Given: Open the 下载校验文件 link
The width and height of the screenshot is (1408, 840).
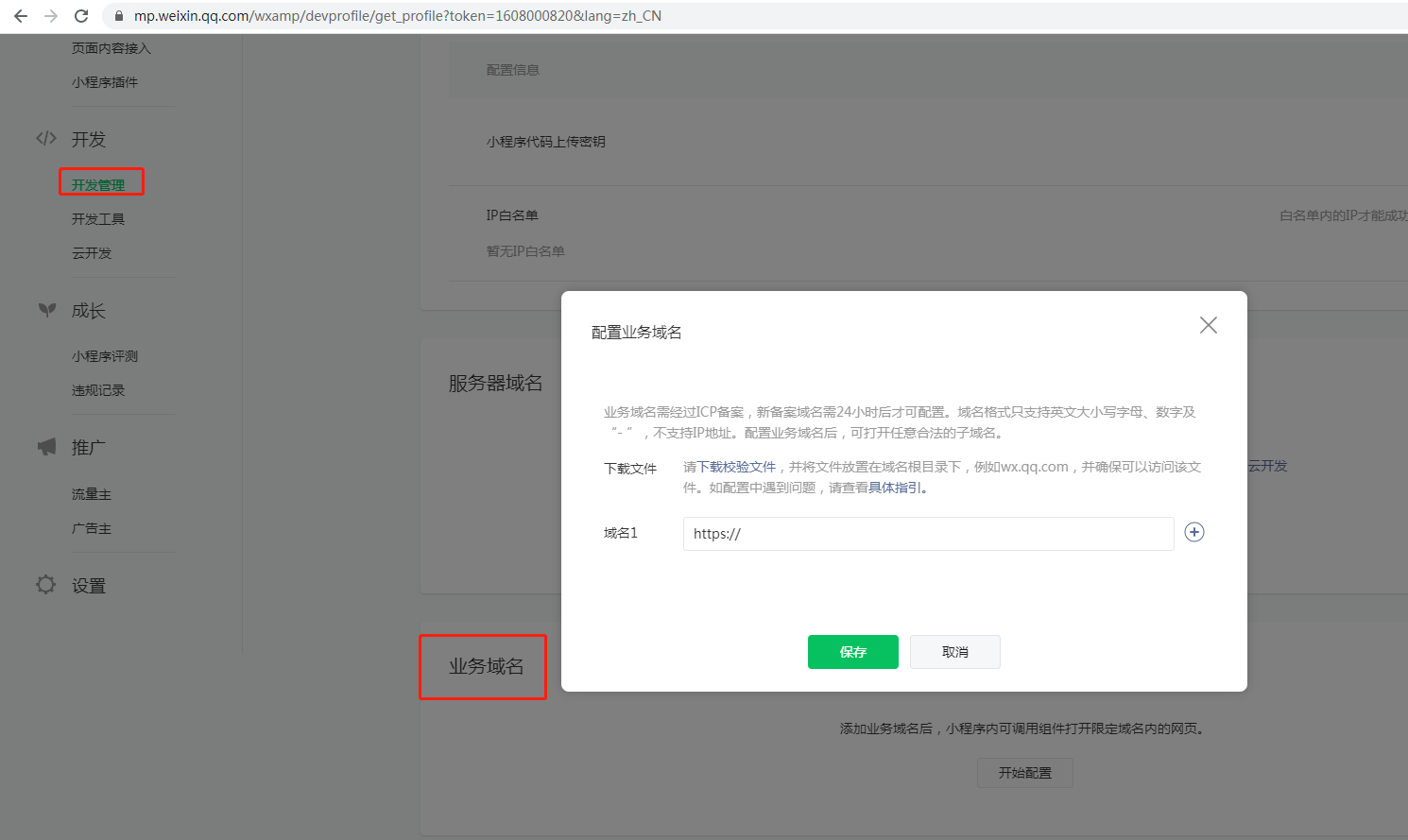Looking at the screenshot, I should (736, 467).
